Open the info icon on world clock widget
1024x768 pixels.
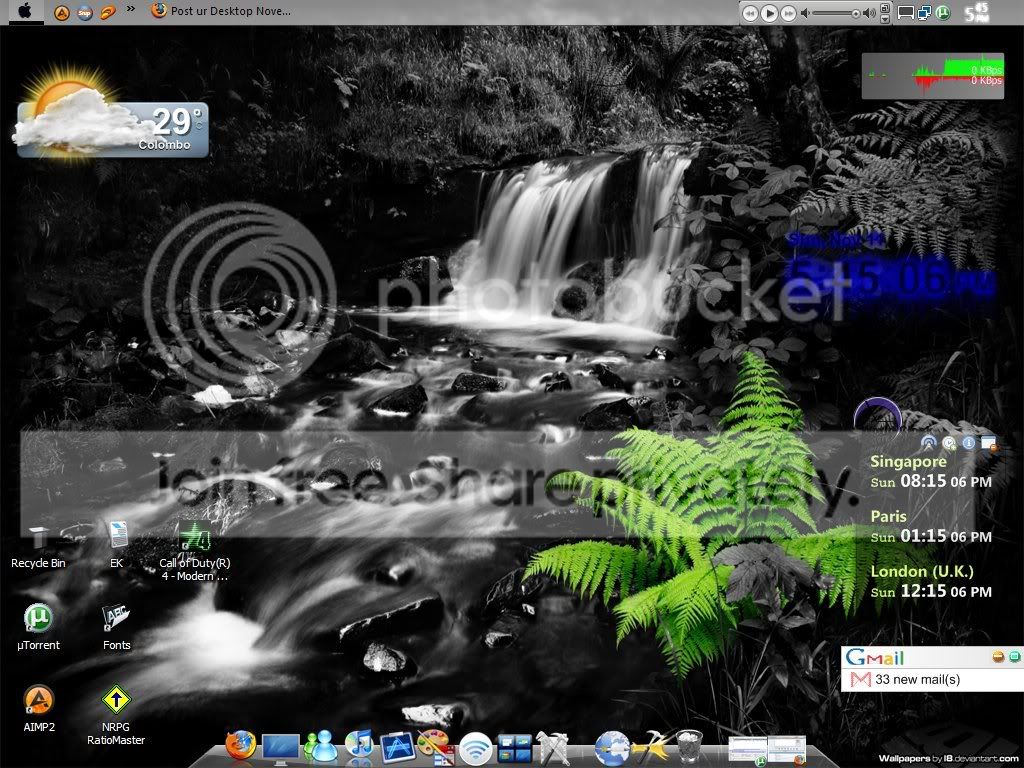point(968,442)
